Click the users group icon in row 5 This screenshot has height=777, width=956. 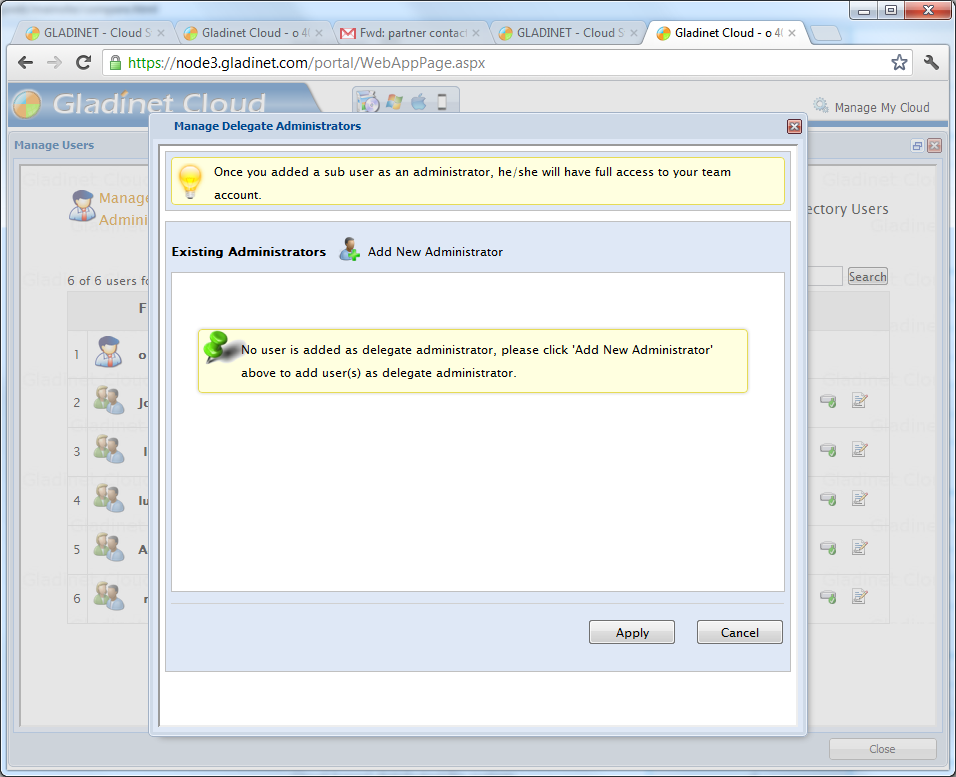tap(109, 548)
